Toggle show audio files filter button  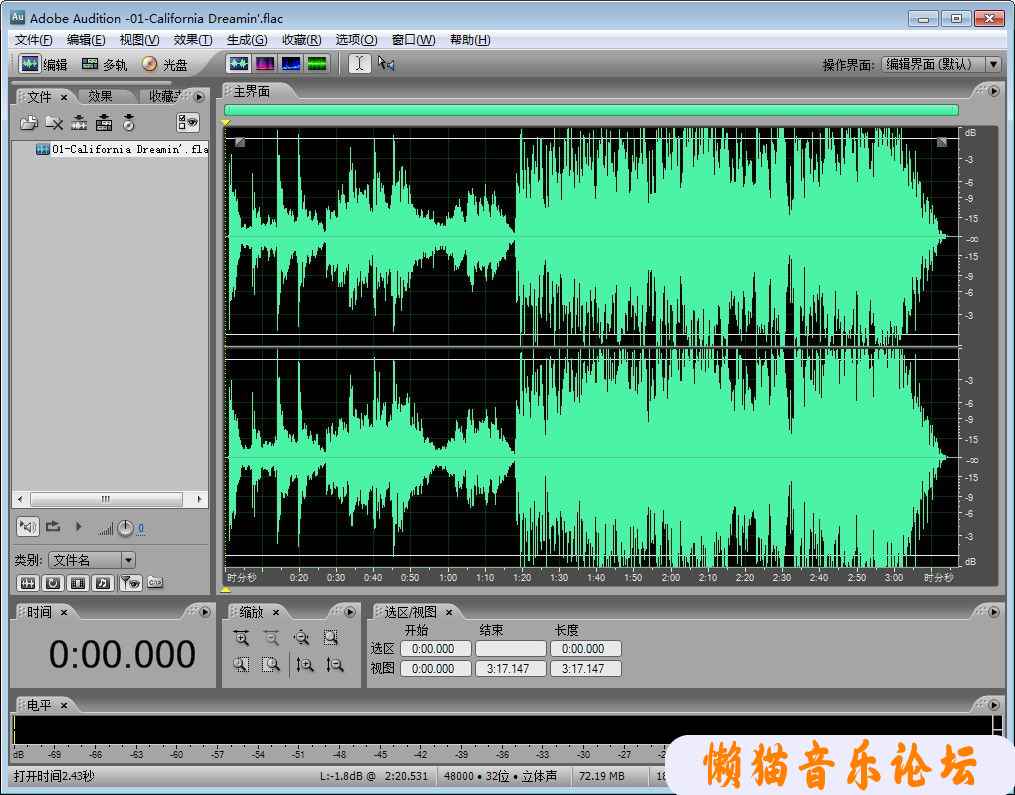tap(28, 583)
